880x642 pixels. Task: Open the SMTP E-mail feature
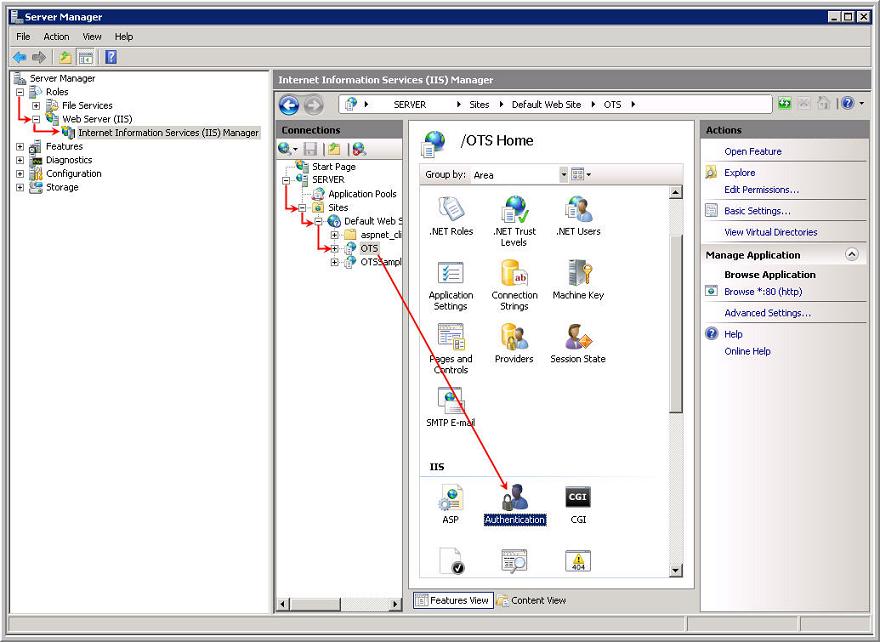451,407
